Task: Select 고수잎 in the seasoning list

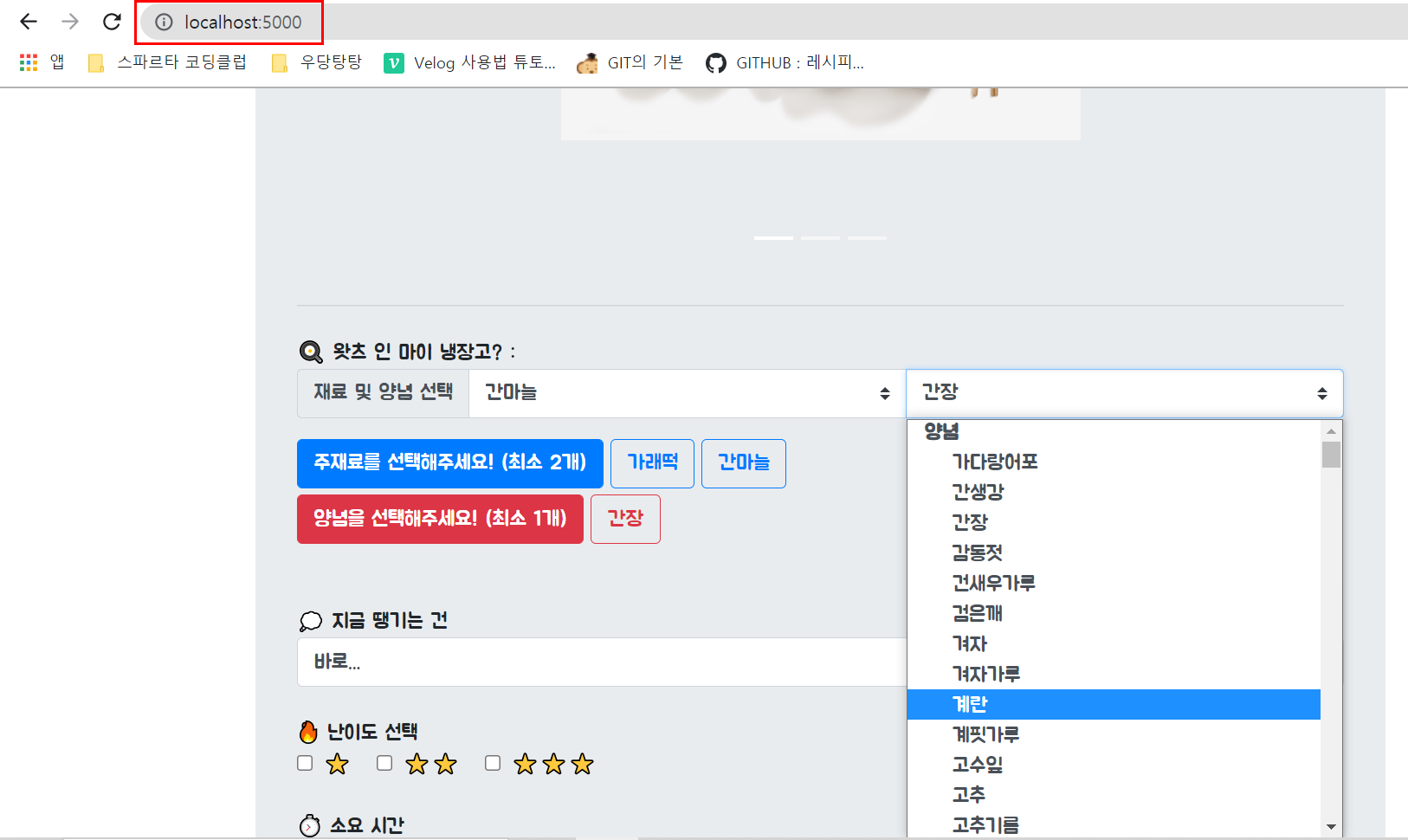Action: coord(1114,765)
